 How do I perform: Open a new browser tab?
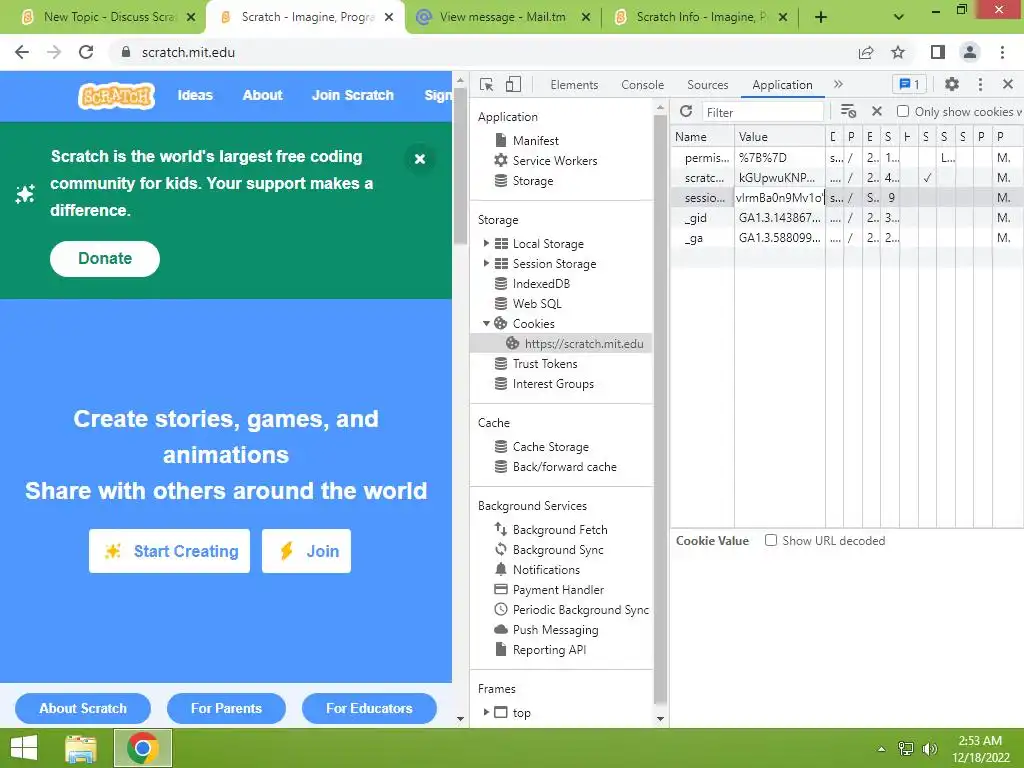click(x=821, y=17)
